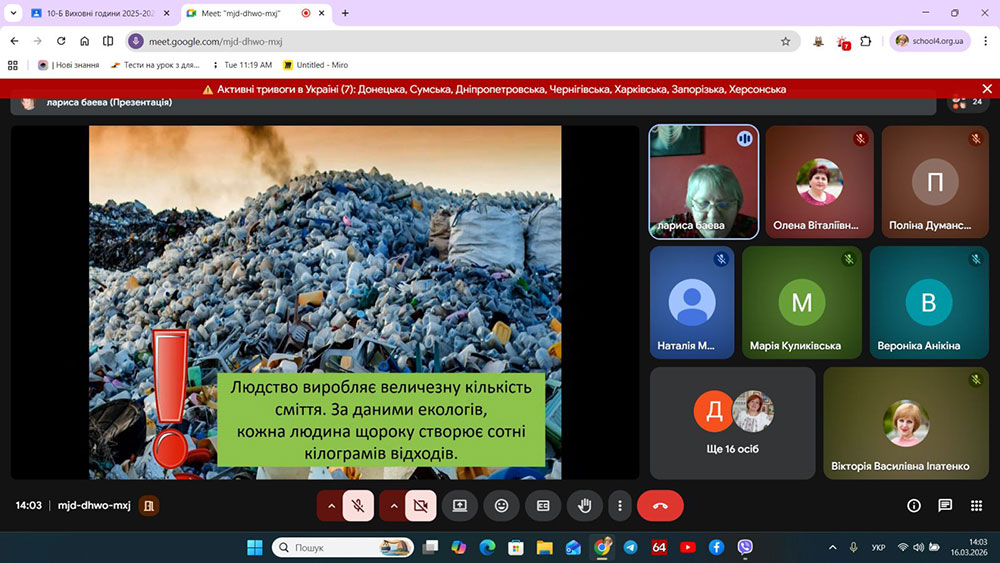Open the emoji reactions panel
1000x563 pixels.
501,506
